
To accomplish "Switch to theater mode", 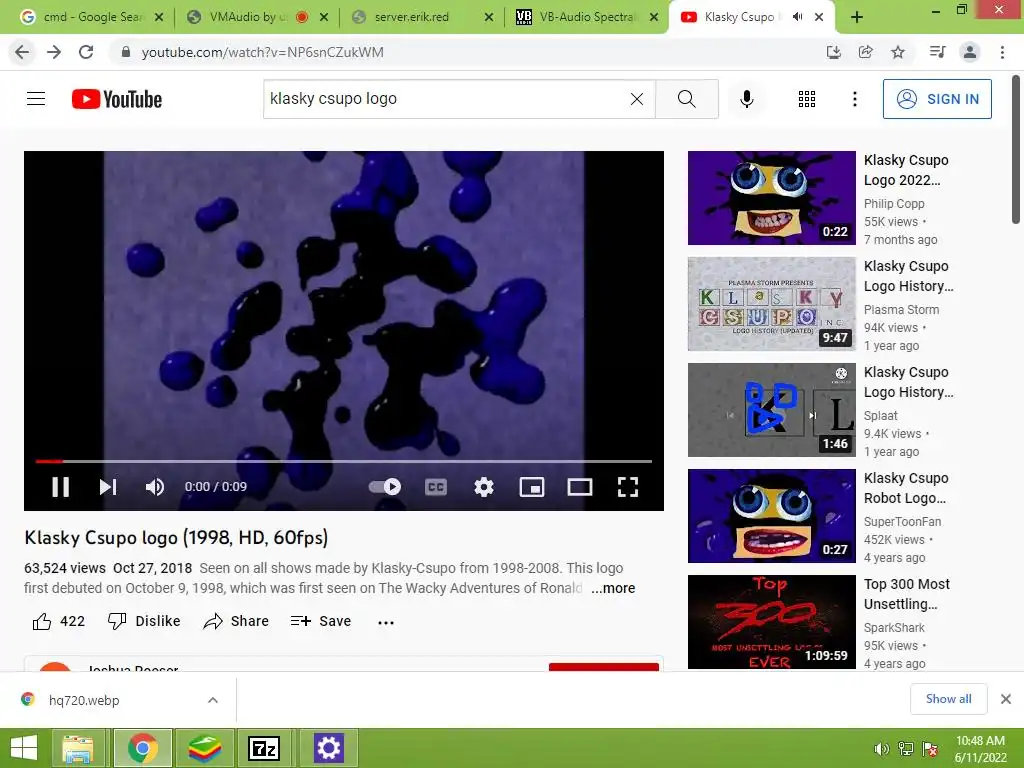I will [579, 487].
